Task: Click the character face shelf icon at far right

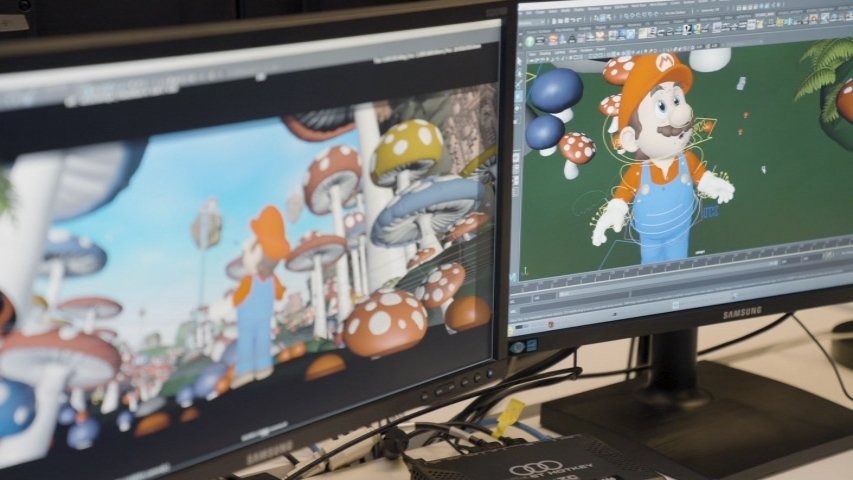Action: (813, 19)
